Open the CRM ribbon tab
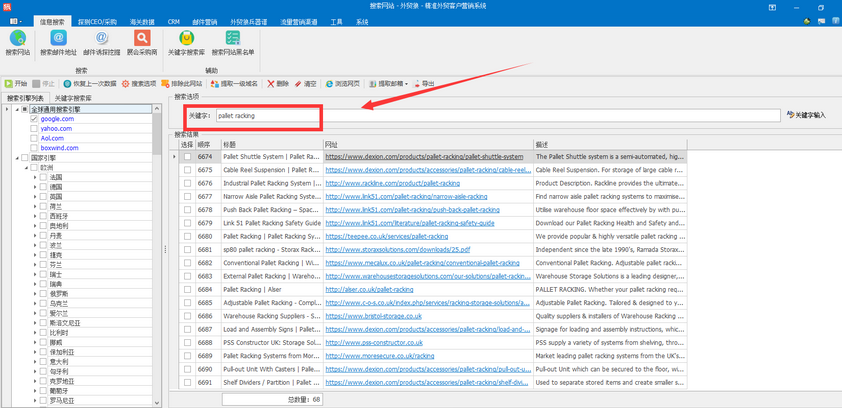 pos(173,22)
